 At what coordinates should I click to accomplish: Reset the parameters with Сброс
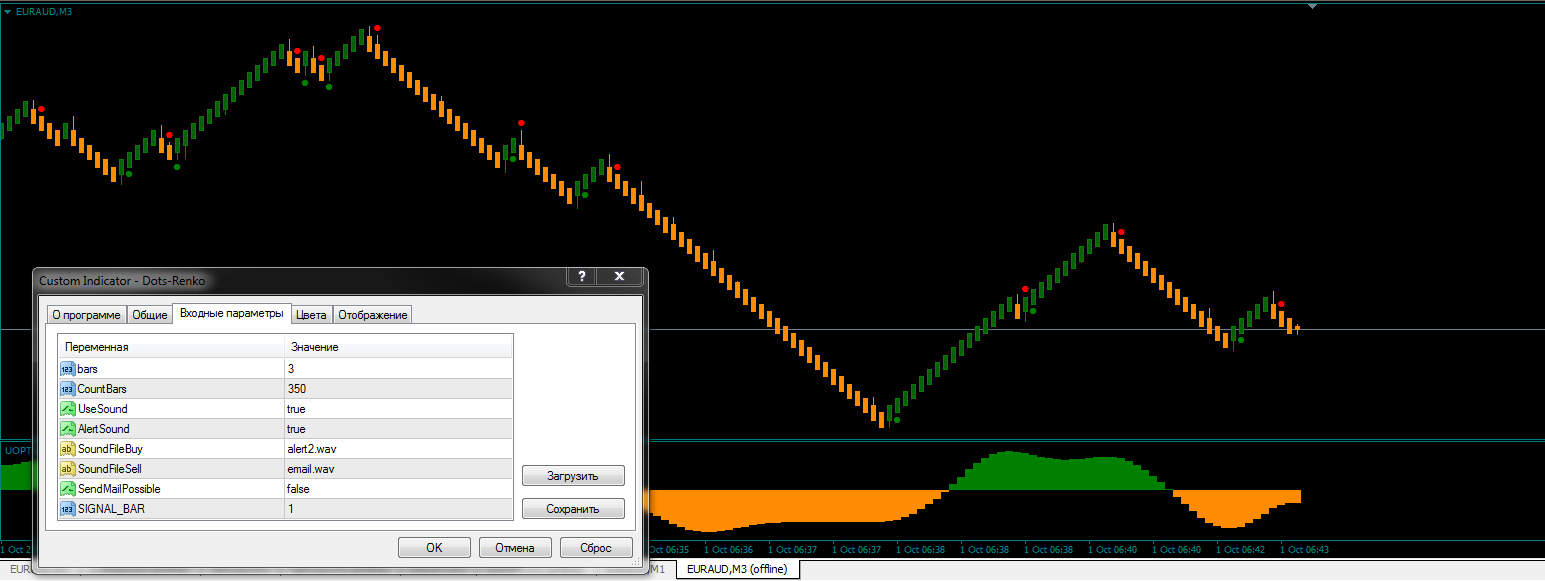[596, 548]
